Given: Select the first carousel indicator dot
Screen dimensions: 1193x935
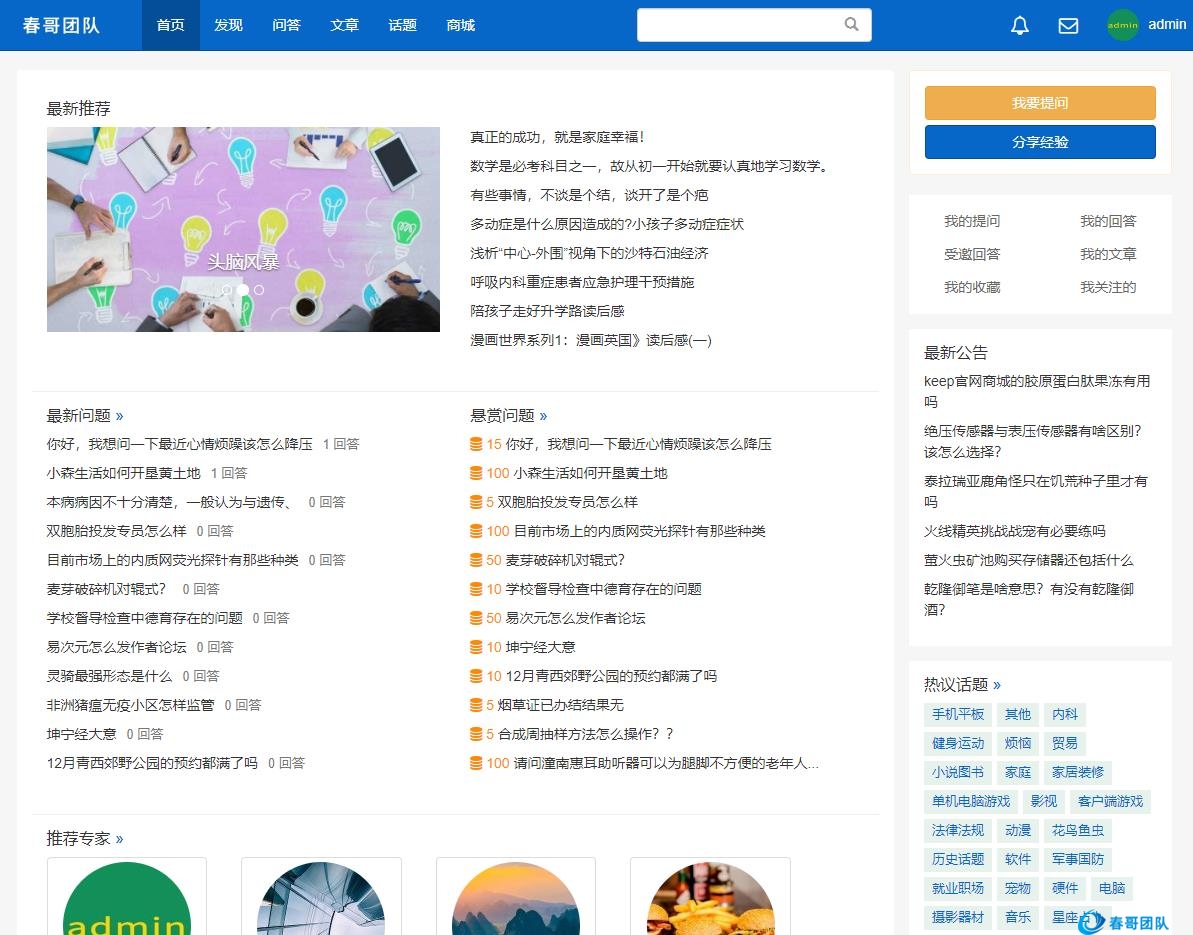Looking at the screenshot, I should pos(227,290).
